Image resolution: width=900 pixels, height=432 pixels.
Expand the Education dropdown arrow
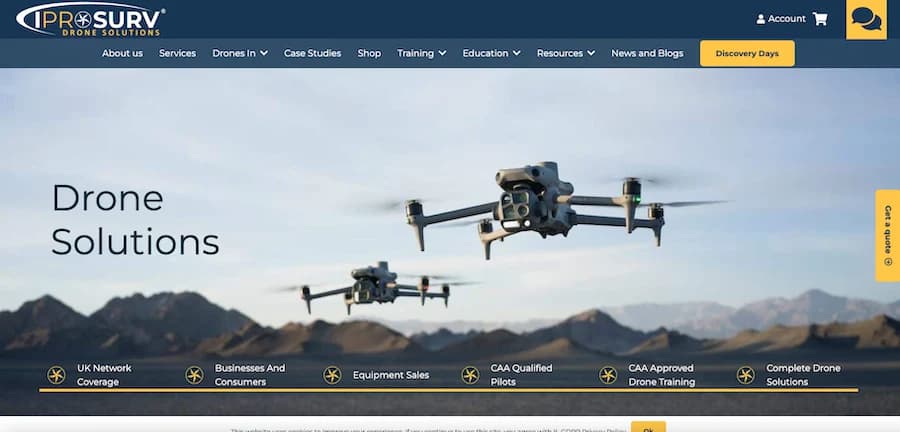[x=517, y=53]
